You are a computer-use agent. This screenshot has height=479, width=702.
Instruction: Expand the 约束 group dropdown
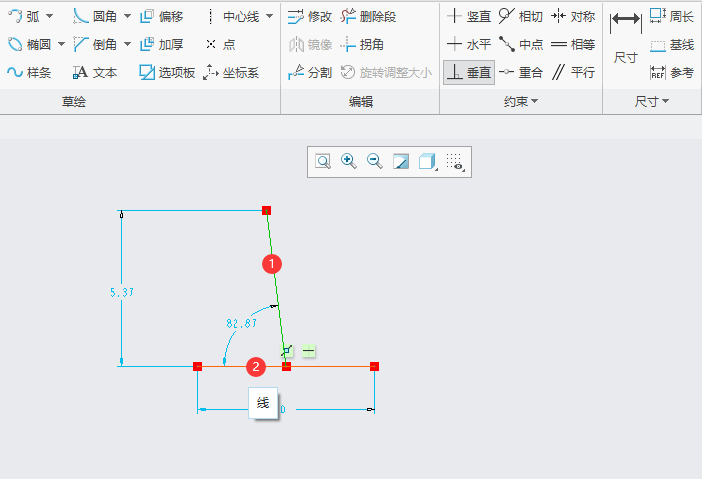[521, 102]
